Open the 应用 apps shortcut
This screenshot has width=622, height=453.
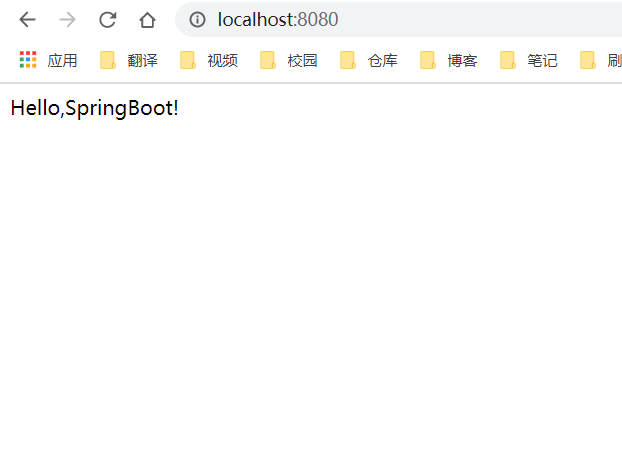48,60
